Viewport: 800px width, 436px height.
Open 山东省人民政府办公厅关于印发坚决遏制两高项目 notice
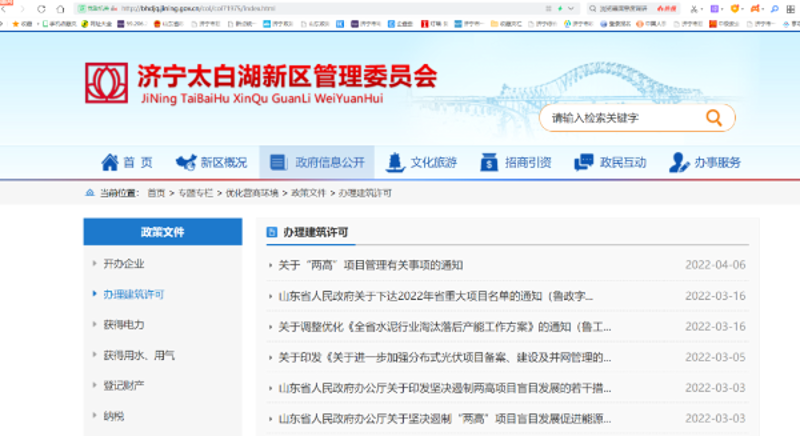tap(444, 388)
